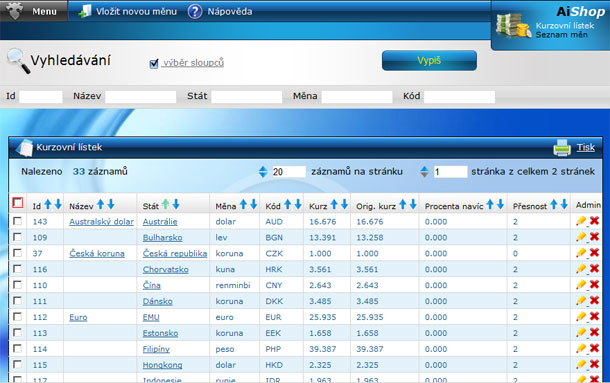Check the row with Id 114
Viewport: 610px width, 383px height.
[x=17, y=349]
